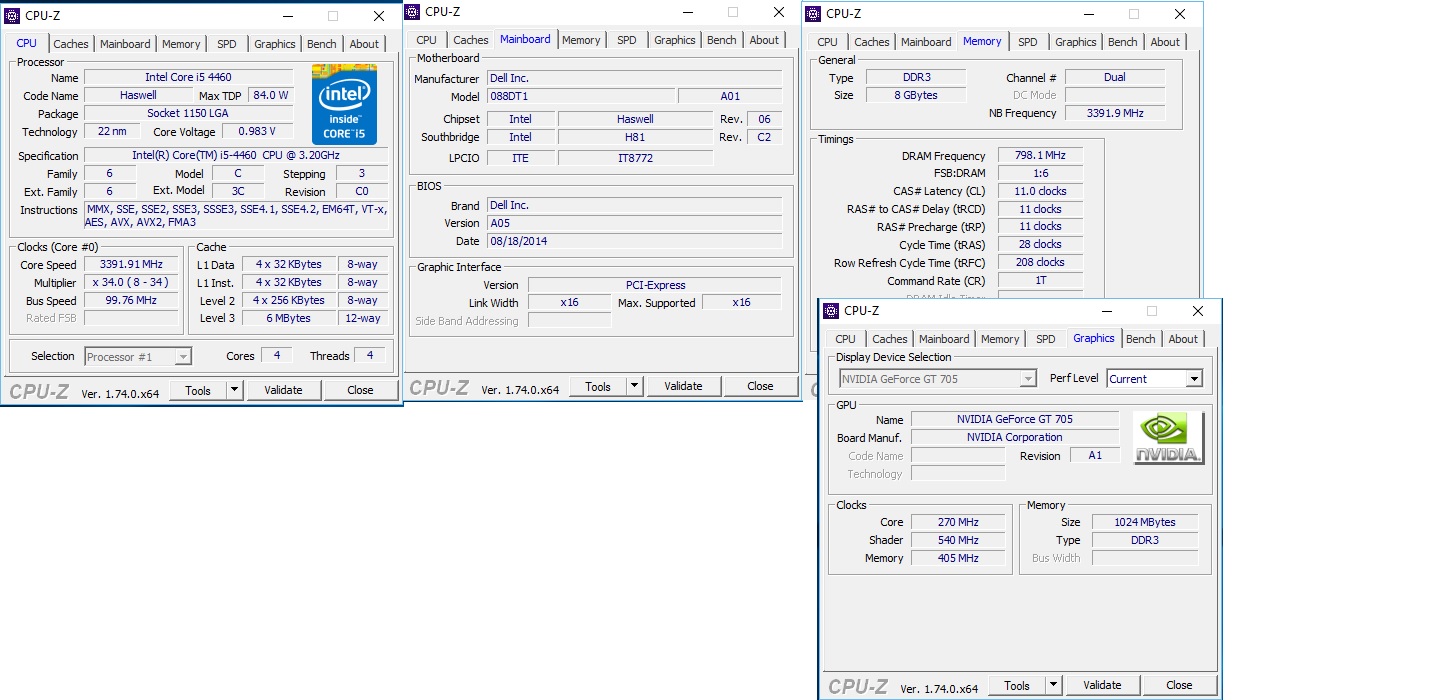Click the NVIDIA logo in Graphics window
The image size is (1434, 700).
tap(1169, 438)
